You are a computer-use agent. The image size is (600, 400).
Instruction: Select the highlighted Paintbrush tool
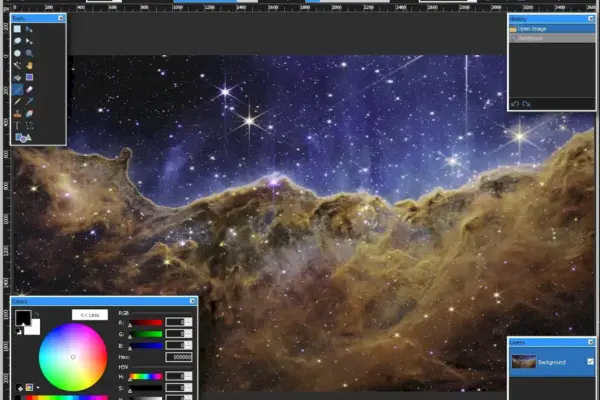17,90
